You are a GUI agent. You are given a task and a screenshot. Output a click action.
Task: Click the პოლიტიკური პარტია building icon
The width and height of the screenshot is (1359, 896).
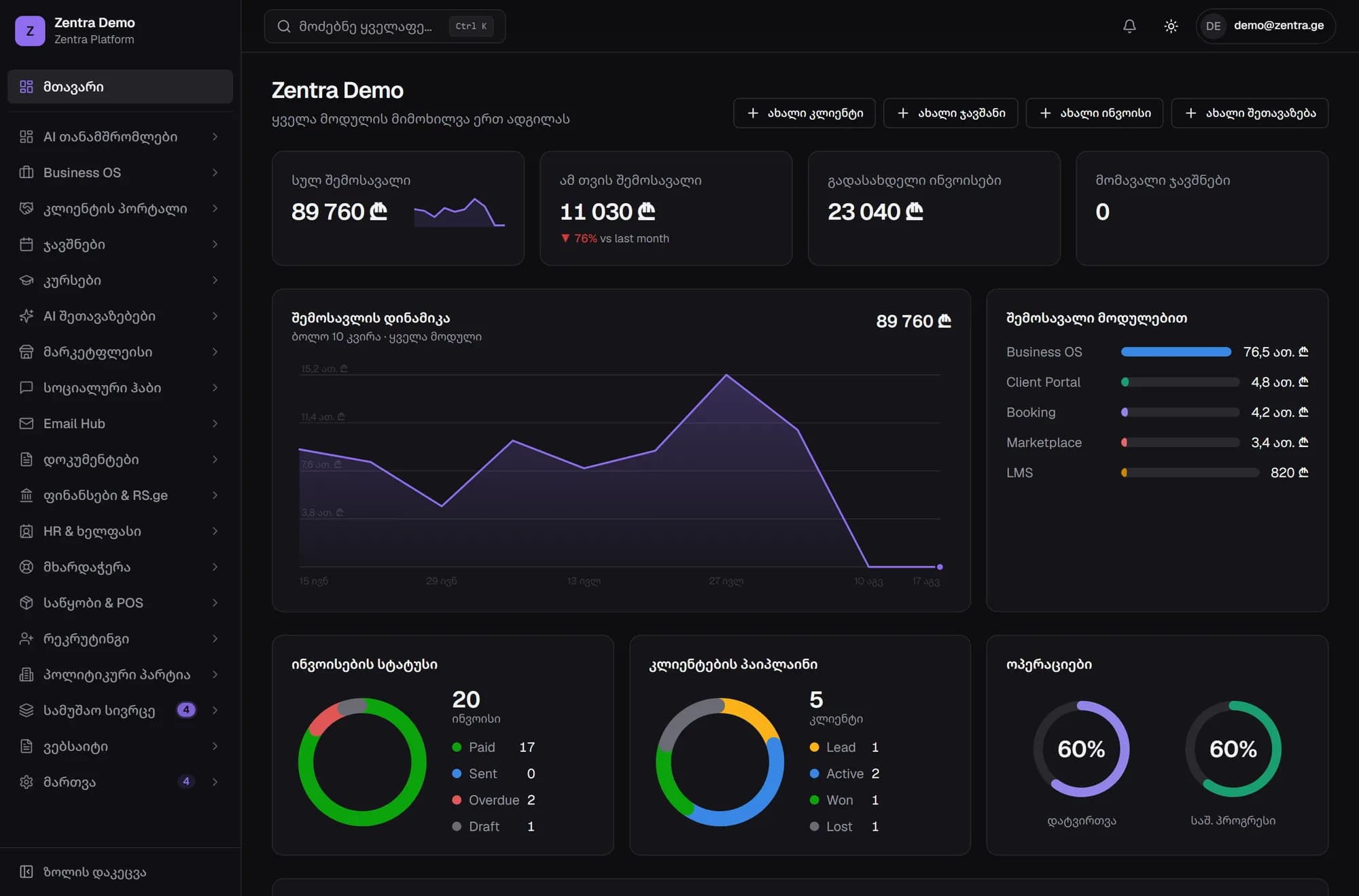[x=27, y=675]
